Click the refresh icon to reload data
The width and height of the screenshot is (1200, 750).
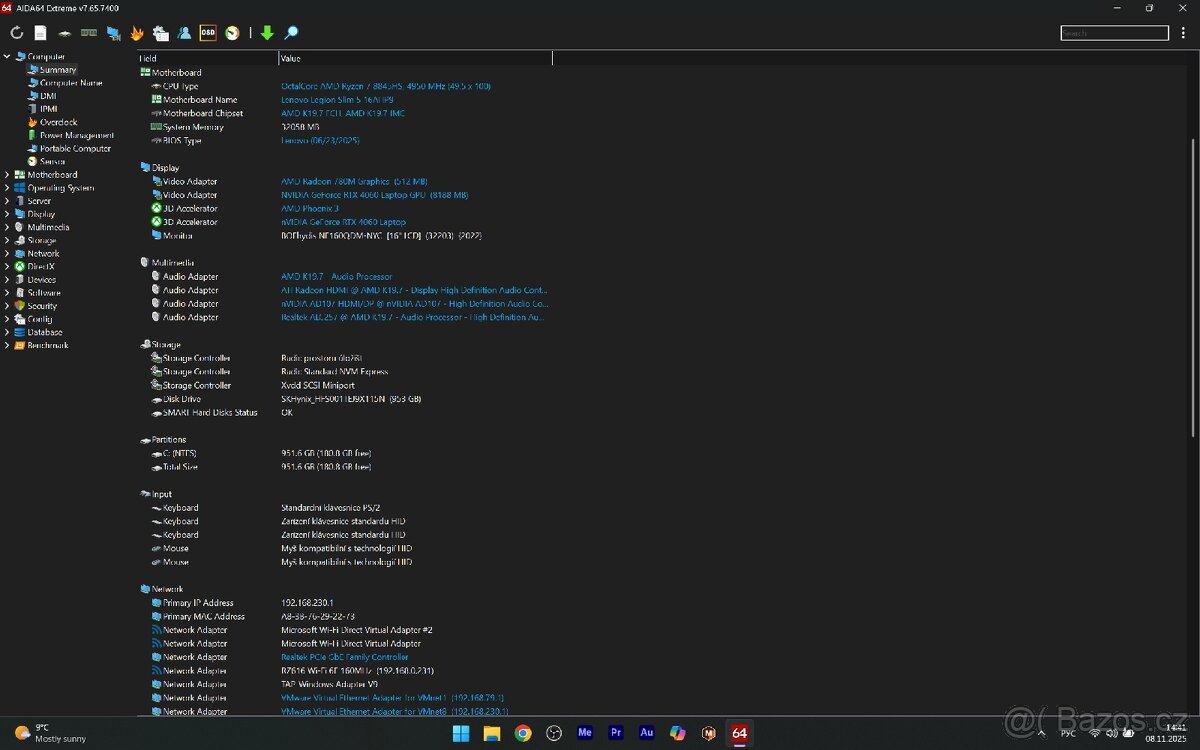[16, 33]
